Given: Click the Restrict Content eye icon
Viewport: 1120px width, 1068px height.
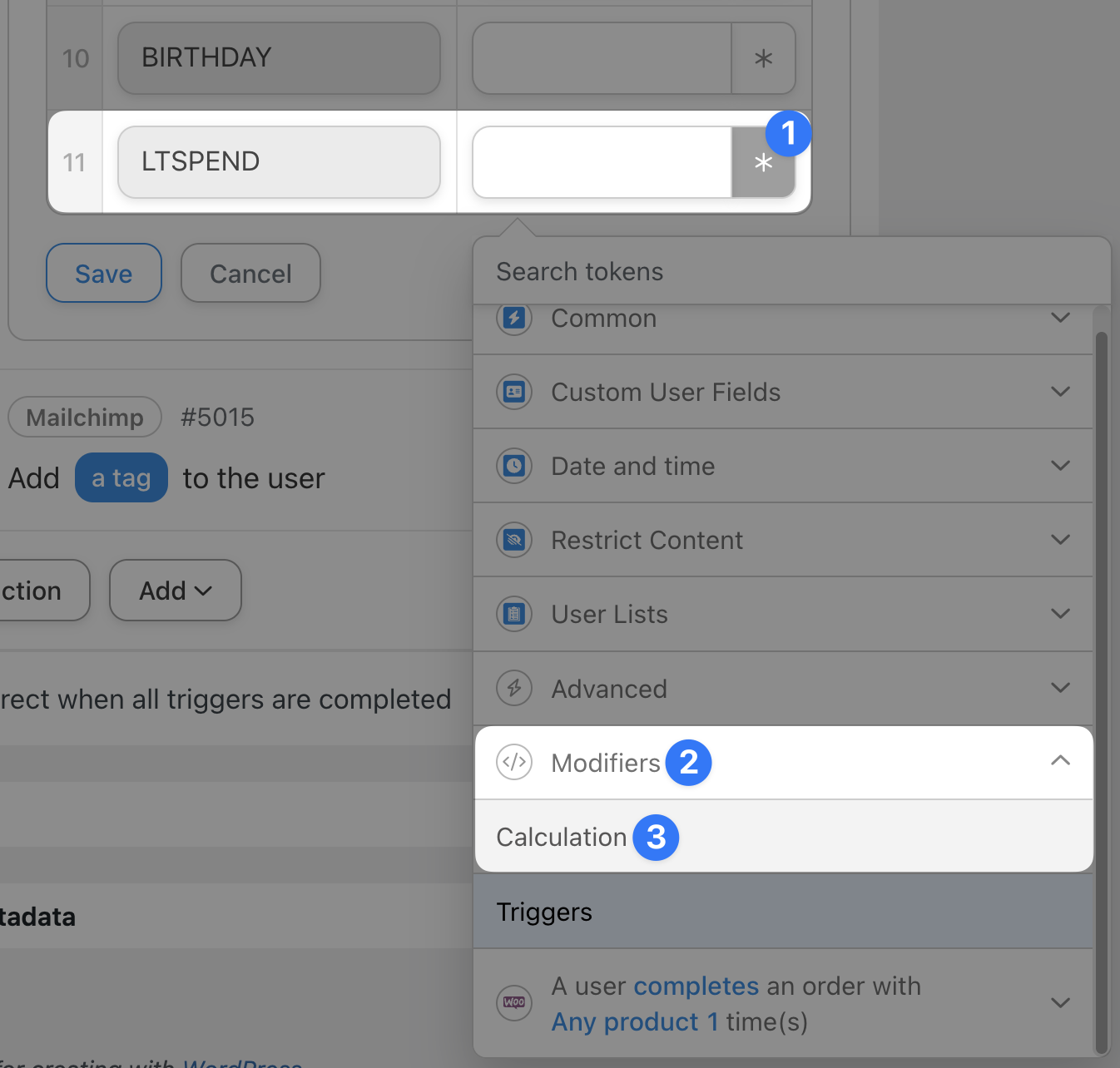Looking at the screenshot, I should click(514, 540).
